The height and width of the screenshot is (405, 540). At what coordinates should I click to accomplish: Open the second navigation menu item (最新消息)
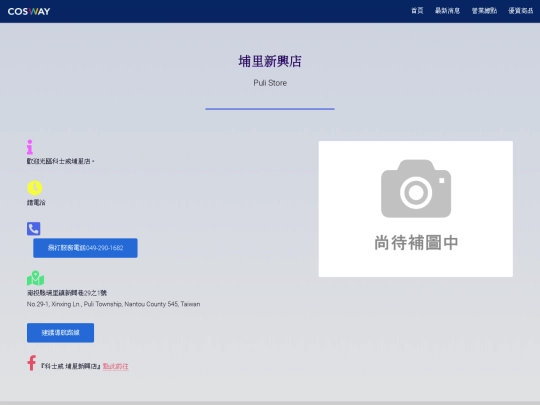[x=447, y=11]
